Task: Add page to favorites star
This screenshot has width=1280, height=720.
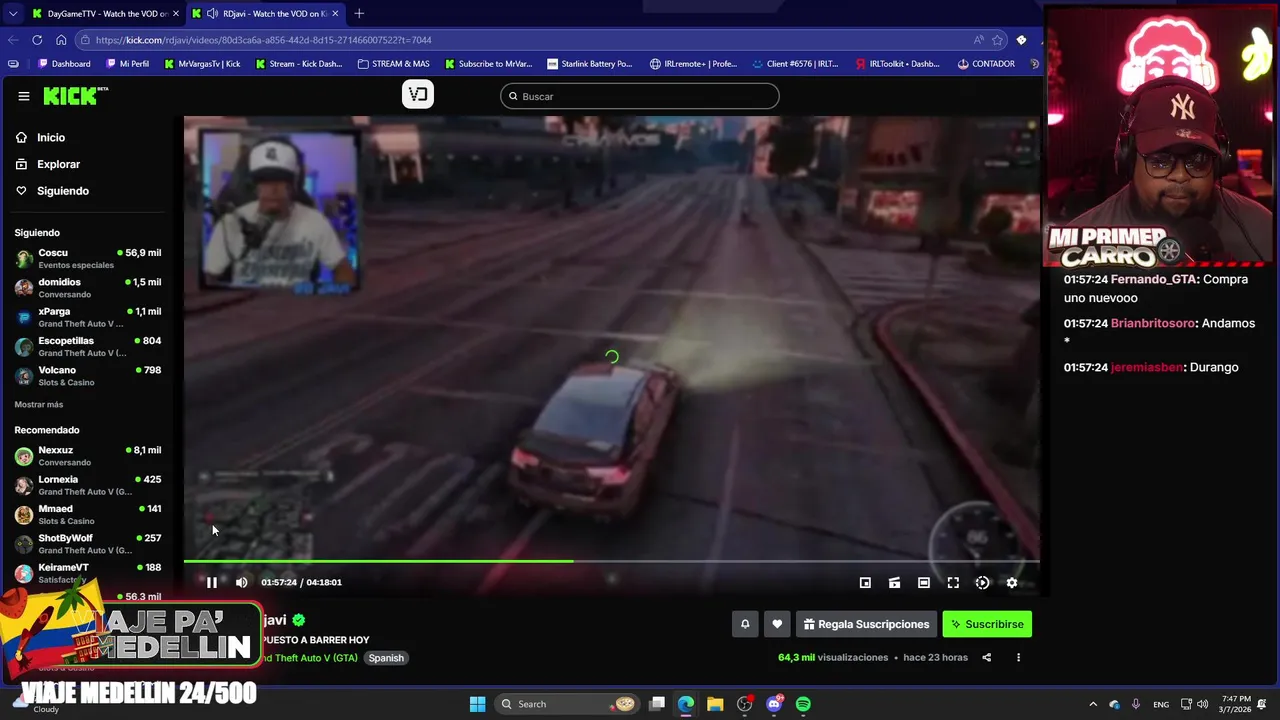Action: point(997,40)
